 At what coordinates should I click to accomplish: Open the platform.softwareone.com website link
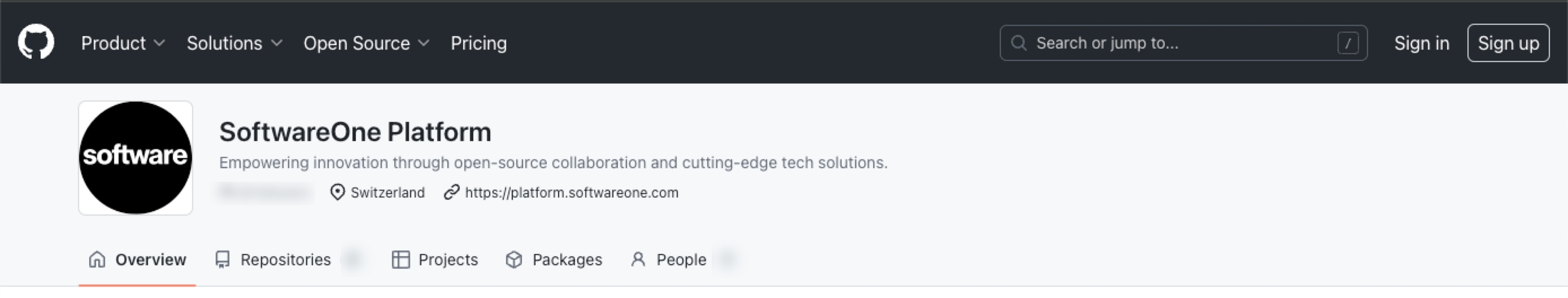tap(572, 193)
